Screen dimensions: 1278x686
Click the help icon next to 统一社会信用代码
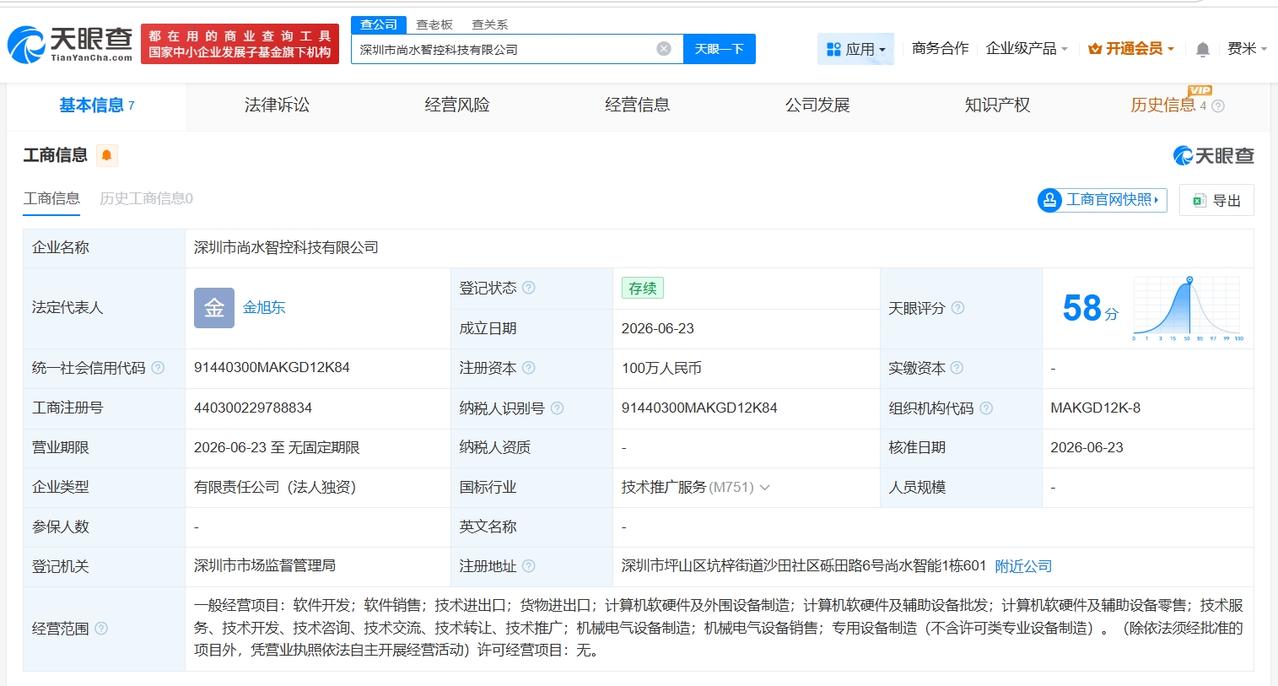coord(158,368)
